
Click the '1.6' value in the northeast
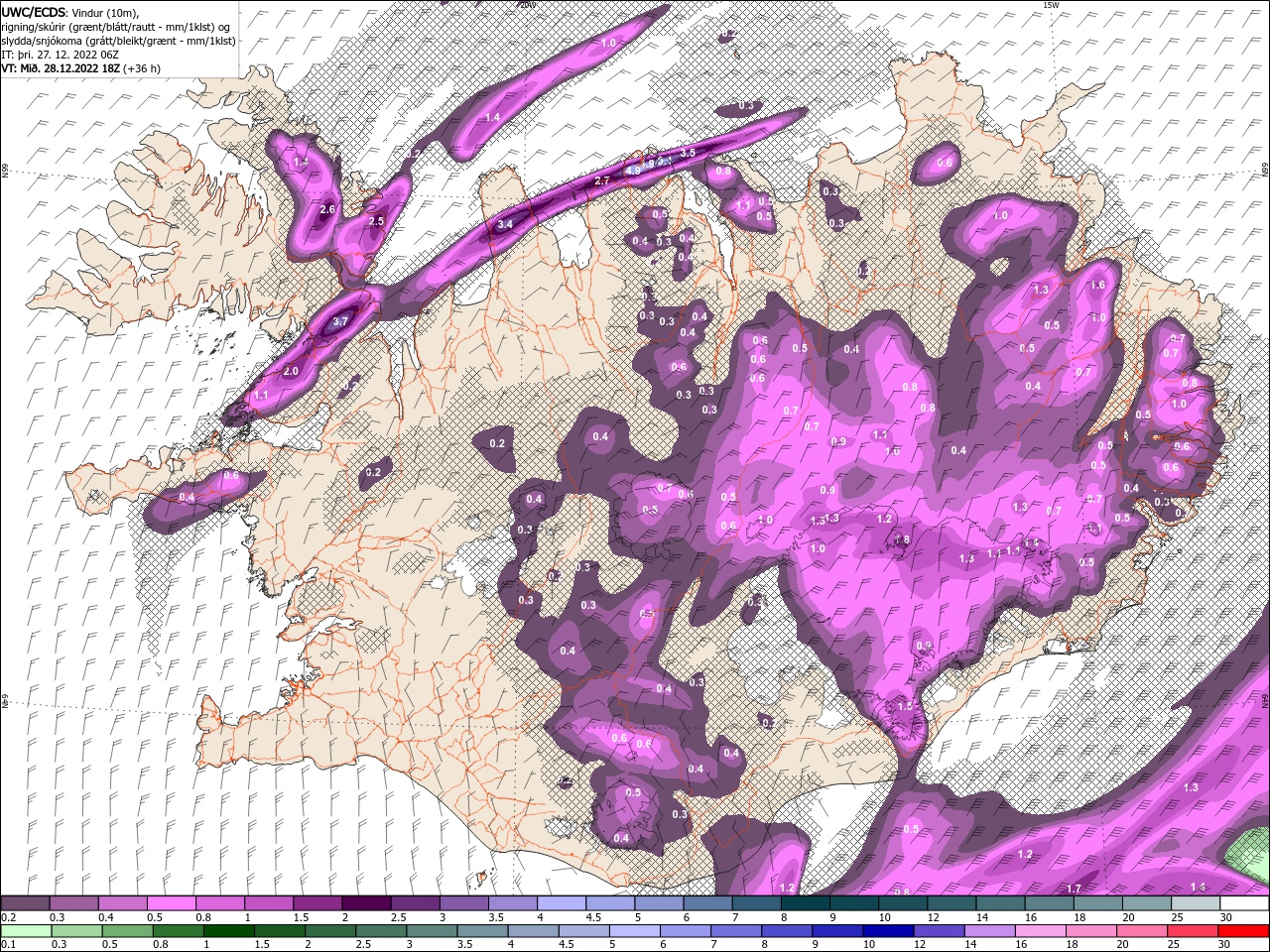pos(1097,285)
